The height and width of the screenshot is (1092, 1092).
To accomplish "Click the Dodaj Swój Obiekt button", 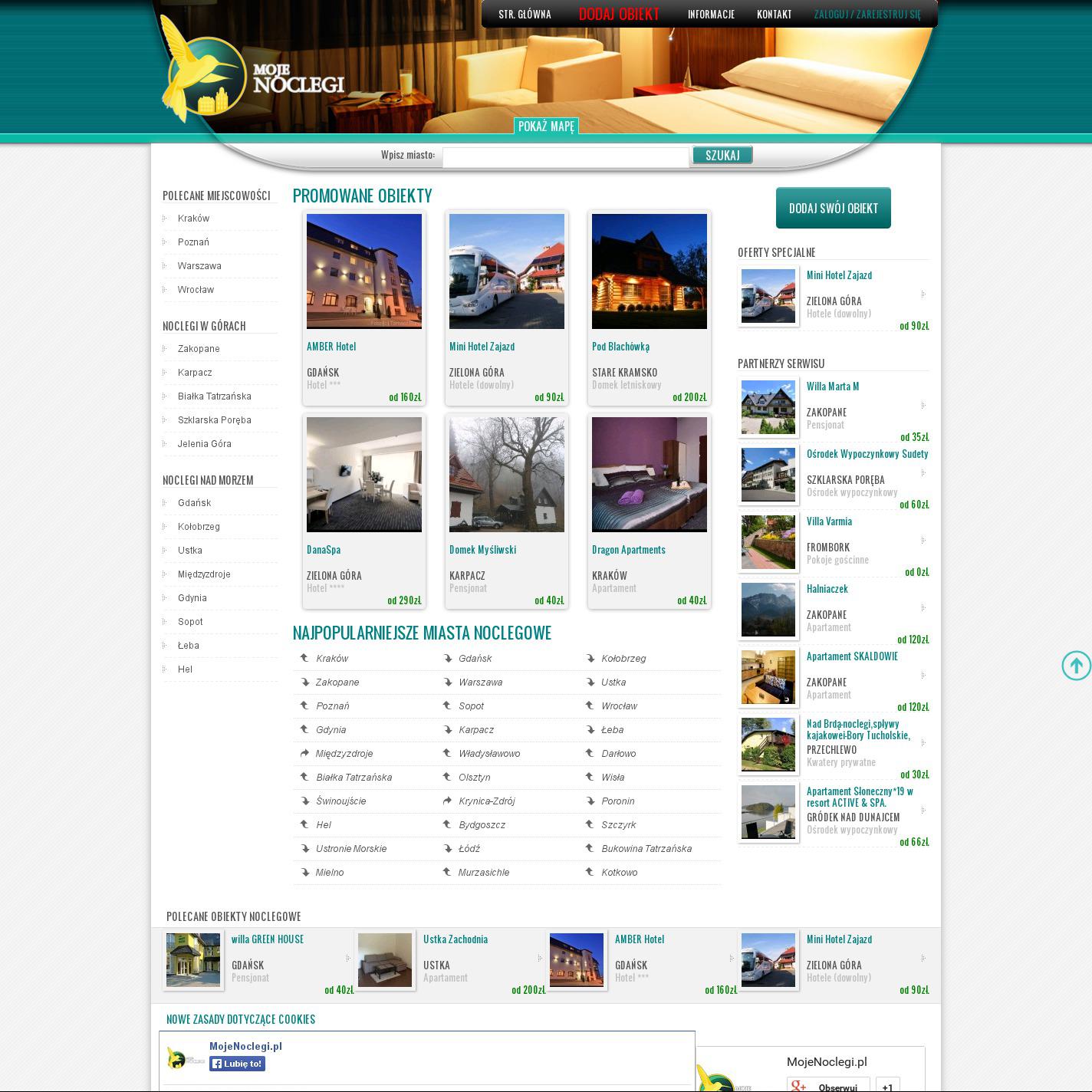I will (x=834, y=208).
